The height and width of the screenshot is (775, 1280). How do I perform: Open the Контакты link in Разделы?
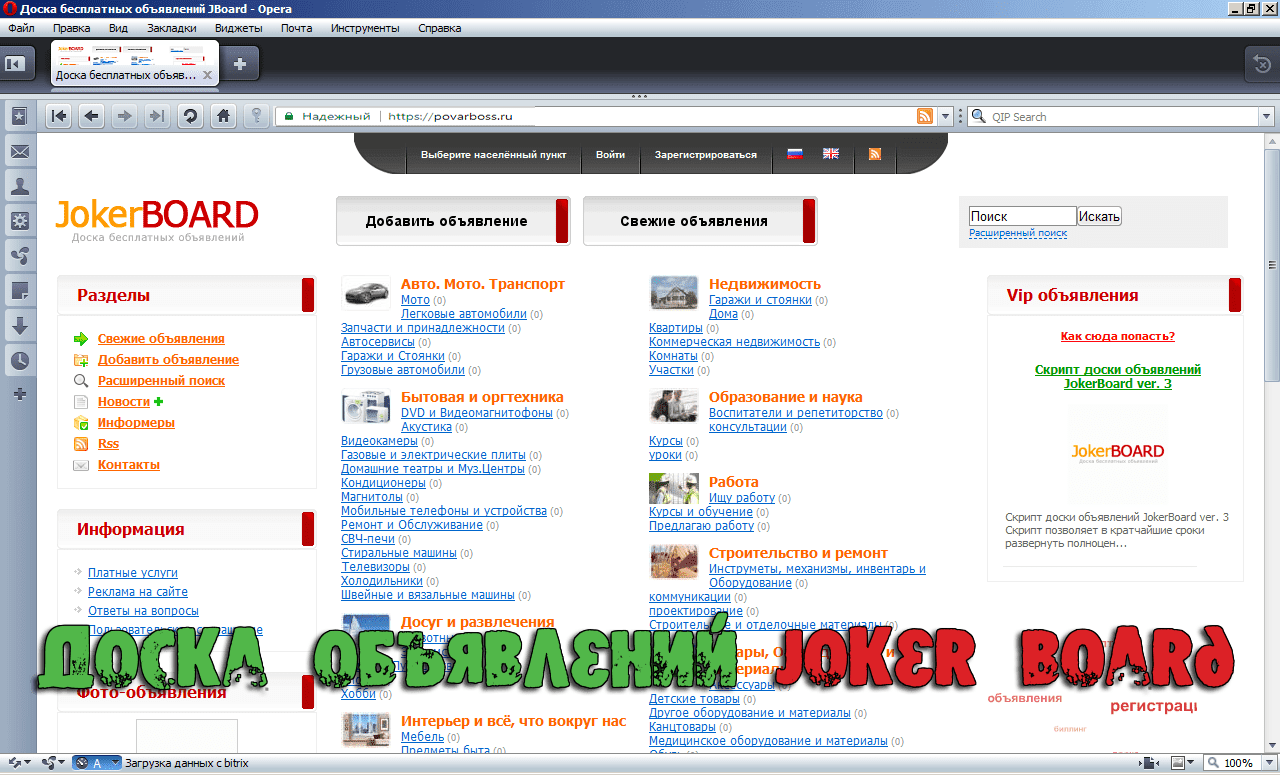point(129,465)
